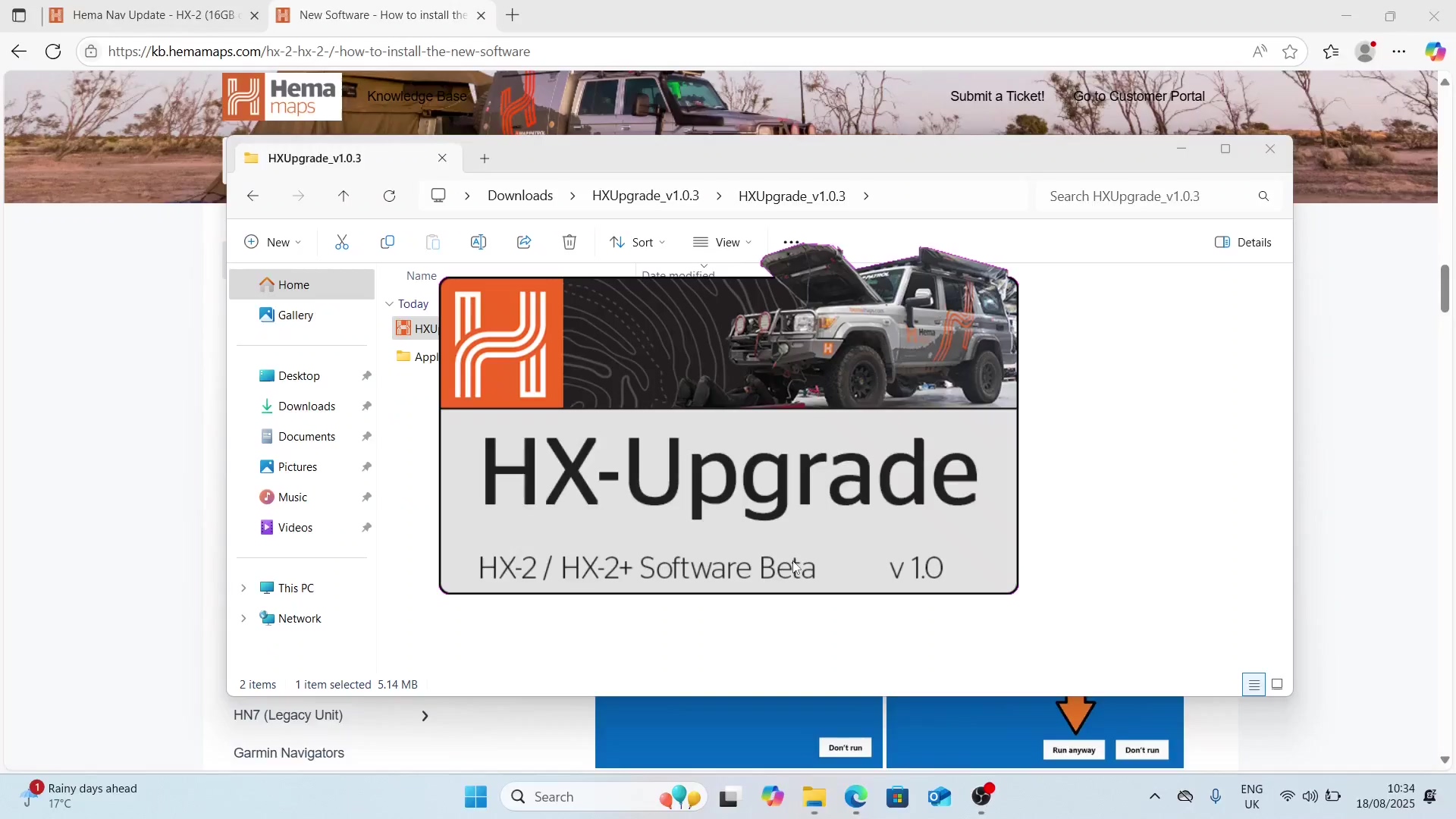Open the Sort dropdown menu
Viewport: 1456px width, 819px height.
(x=637, y=242)
